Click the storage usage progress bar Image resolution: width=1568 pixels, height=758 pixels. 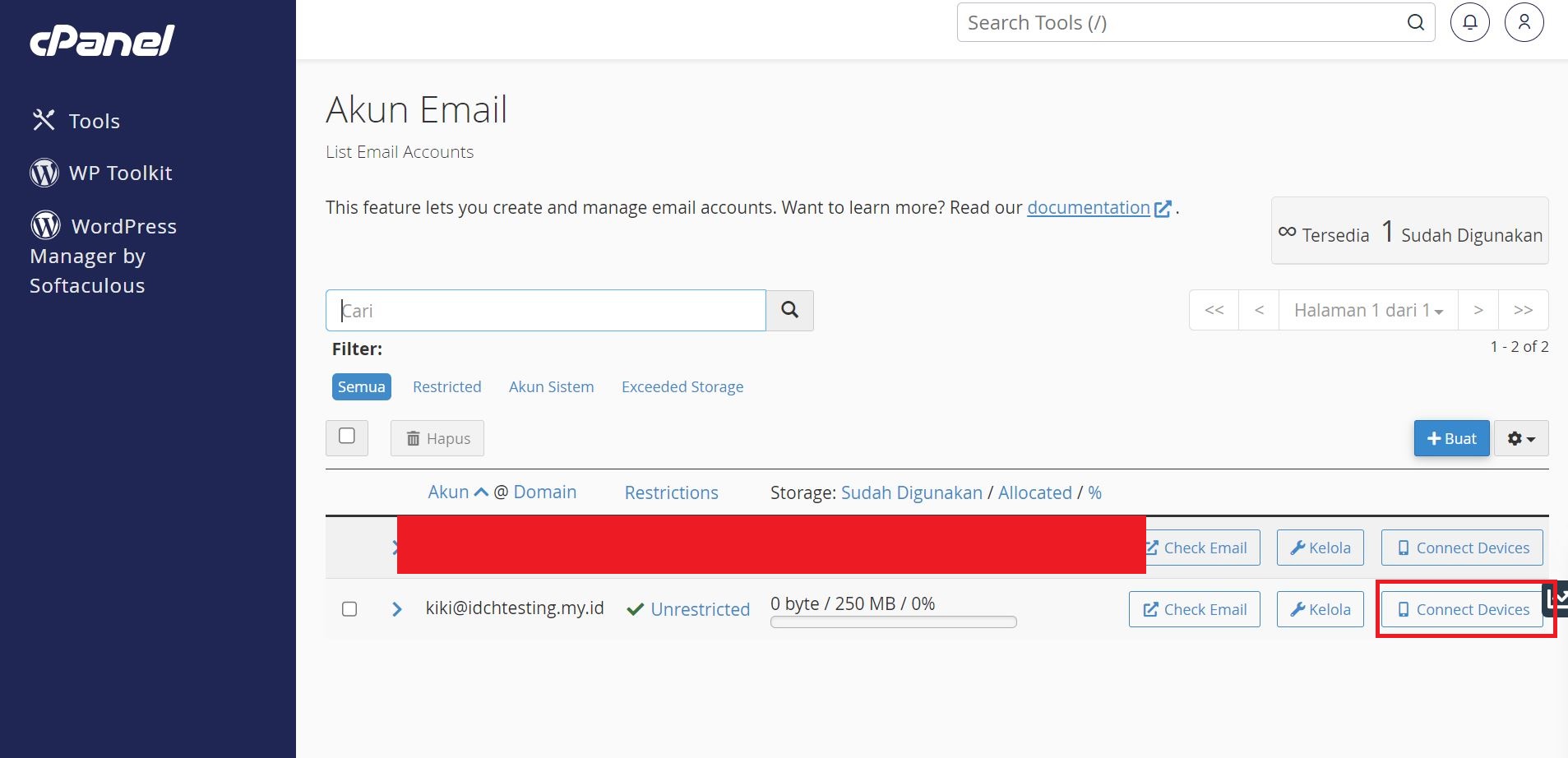coord(892,622)
